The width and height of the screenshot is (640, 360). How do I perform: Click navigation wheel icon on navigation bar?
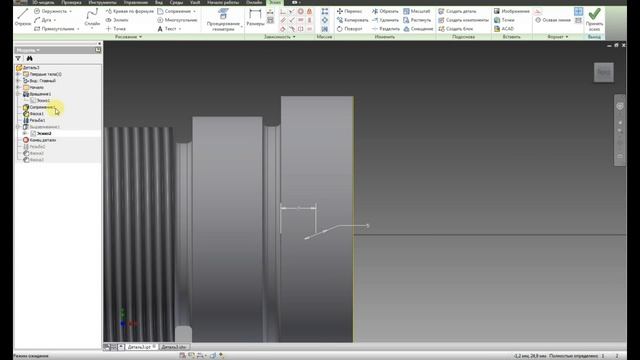620,106
